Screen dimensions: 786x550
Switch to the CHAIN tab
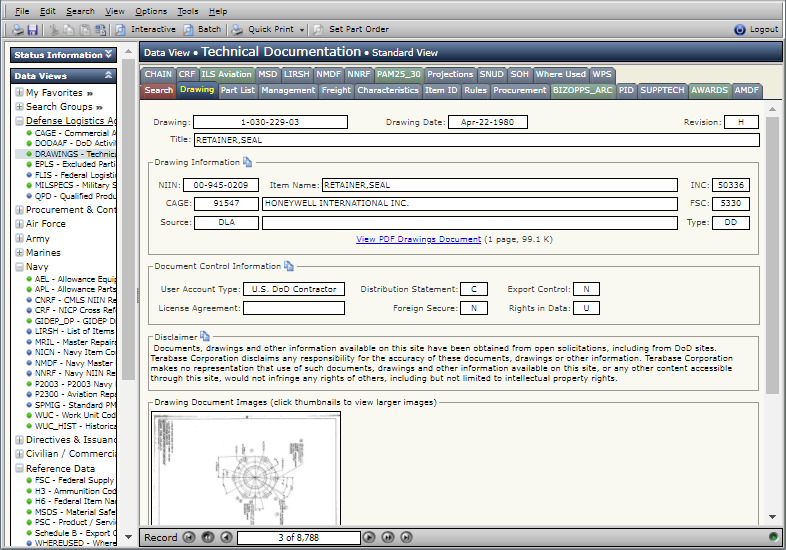(158, 74)
